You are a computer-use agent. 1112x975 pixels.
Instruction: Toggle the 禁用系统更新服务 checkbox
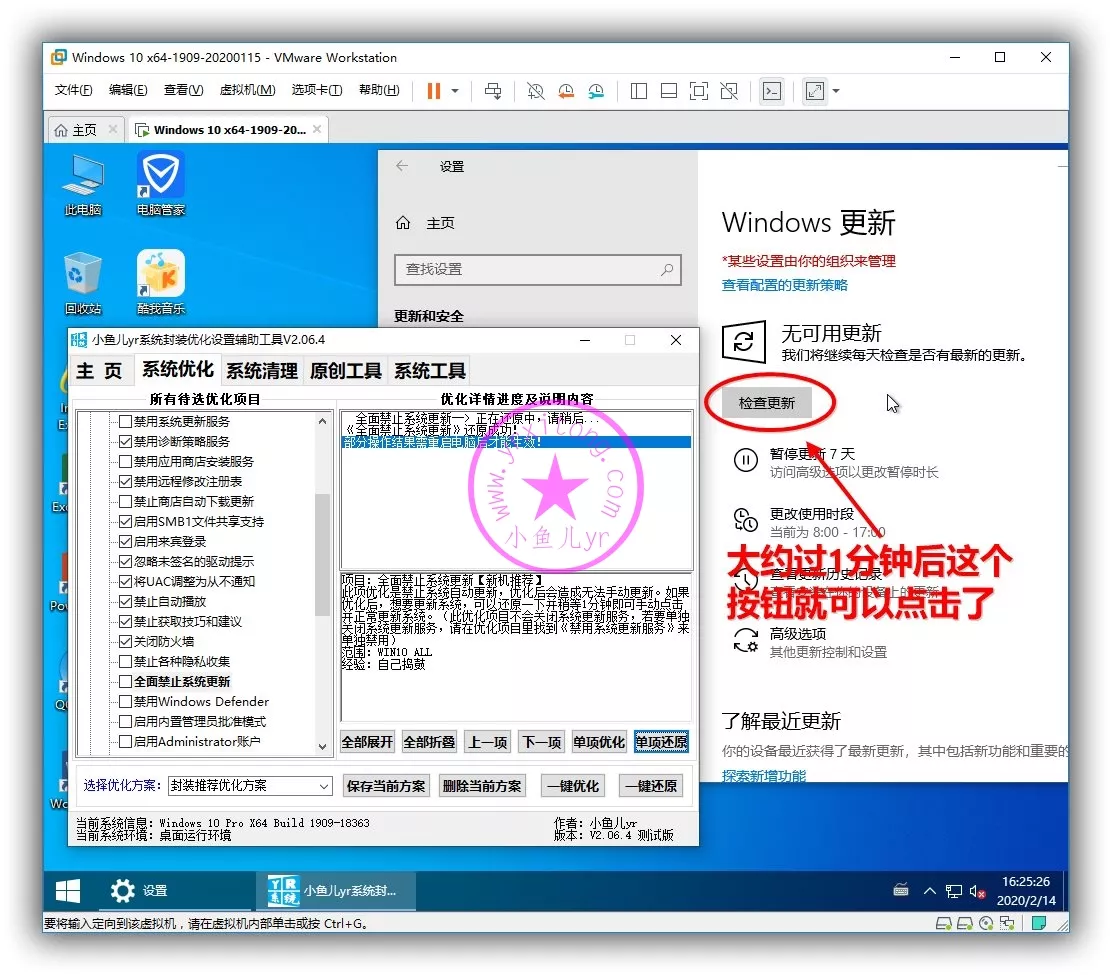click(x=125, y=421)
